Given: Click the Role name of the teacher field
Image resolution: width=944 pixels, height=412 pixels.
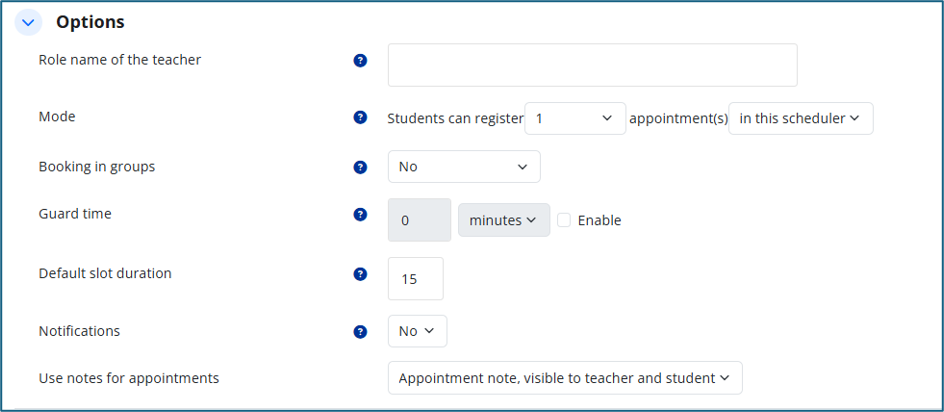Looking at the screenshot, I should point(592,65).
